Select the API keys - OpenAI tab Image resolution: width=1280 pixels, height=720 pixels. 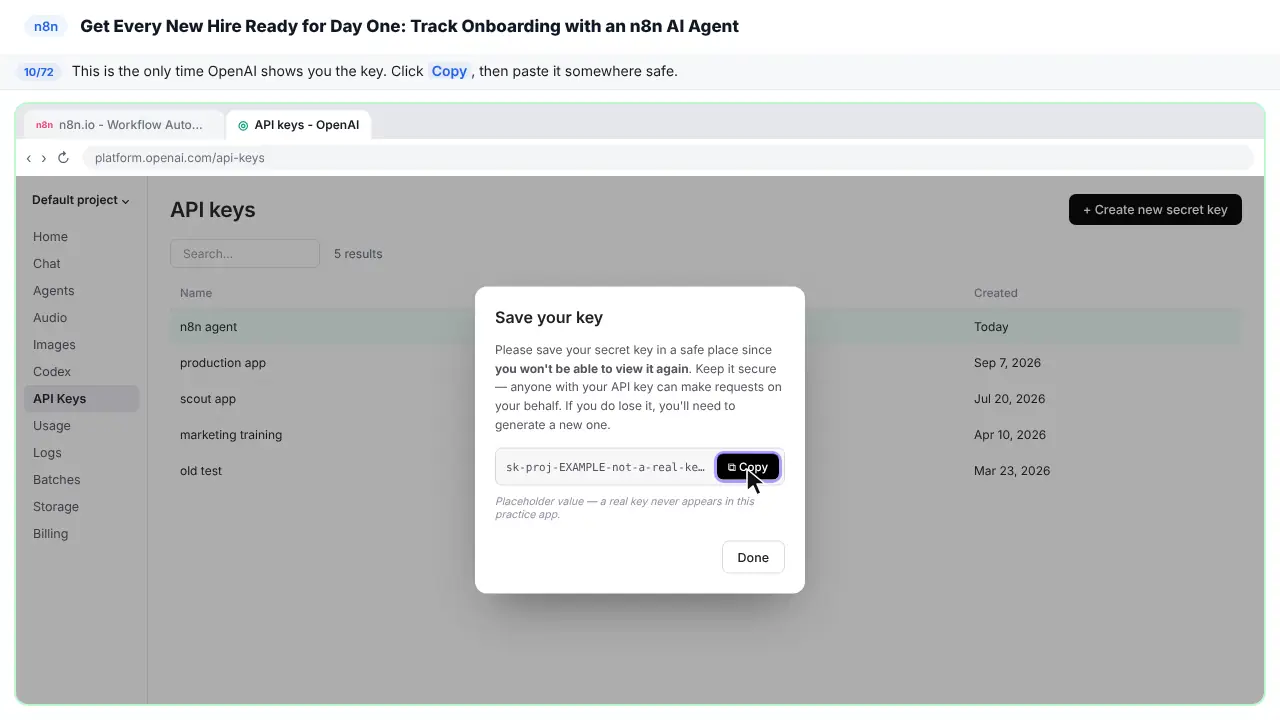299,125
